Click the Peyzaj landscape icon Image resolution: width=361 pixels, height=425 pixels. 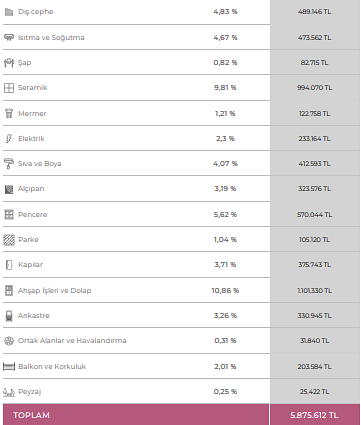[x=9, y=392]
